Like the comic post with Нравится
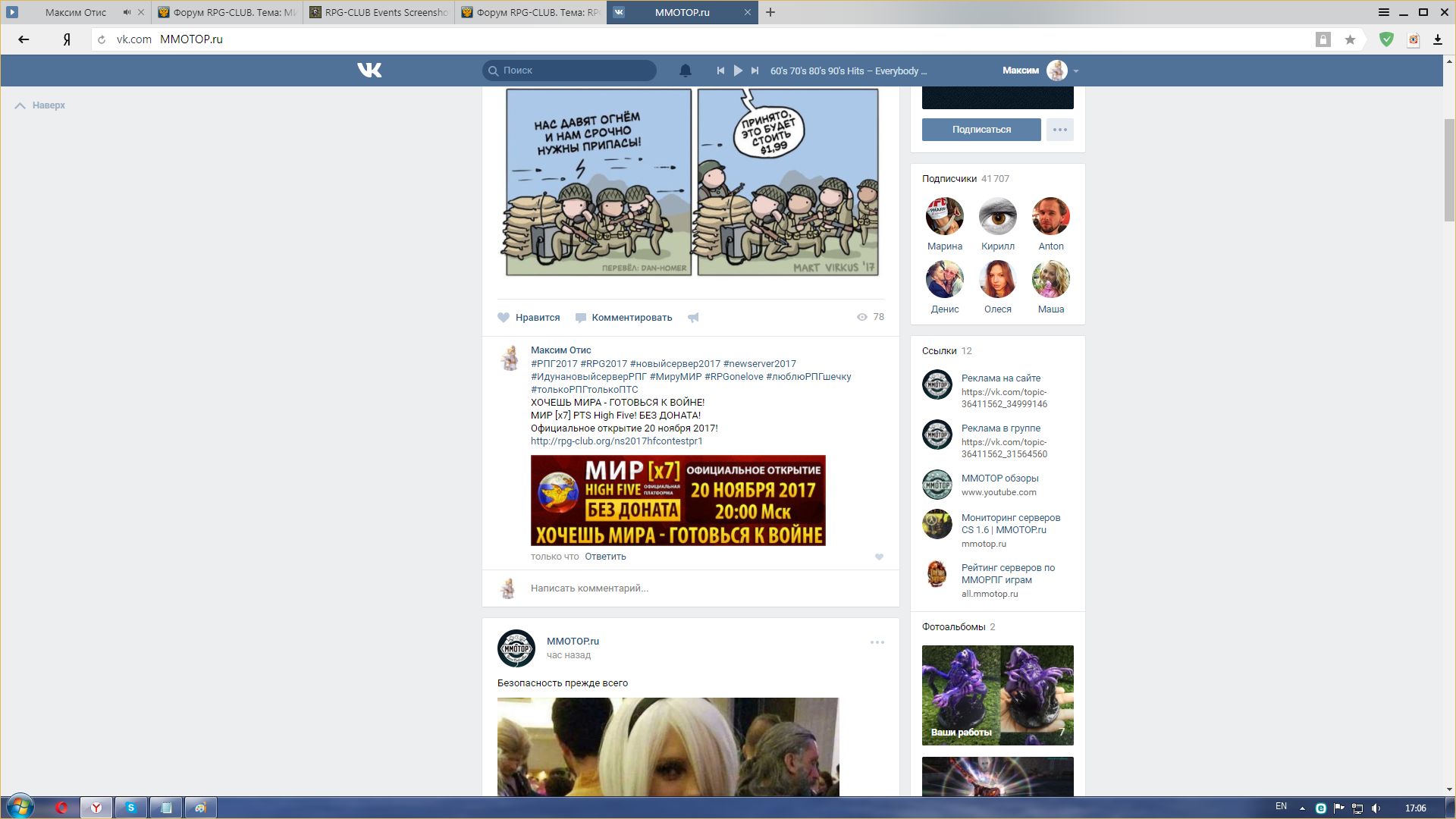 (529, 318)
